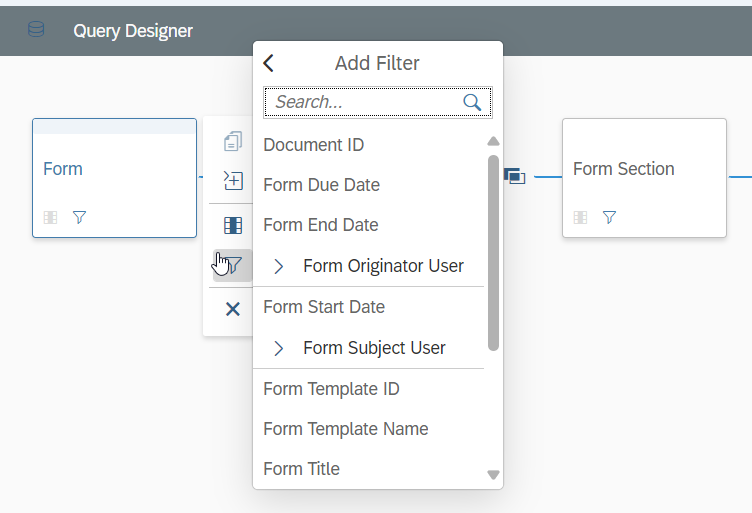Select the Form table card
Viewport: 752px width, 513px height.
click(115, 178)
